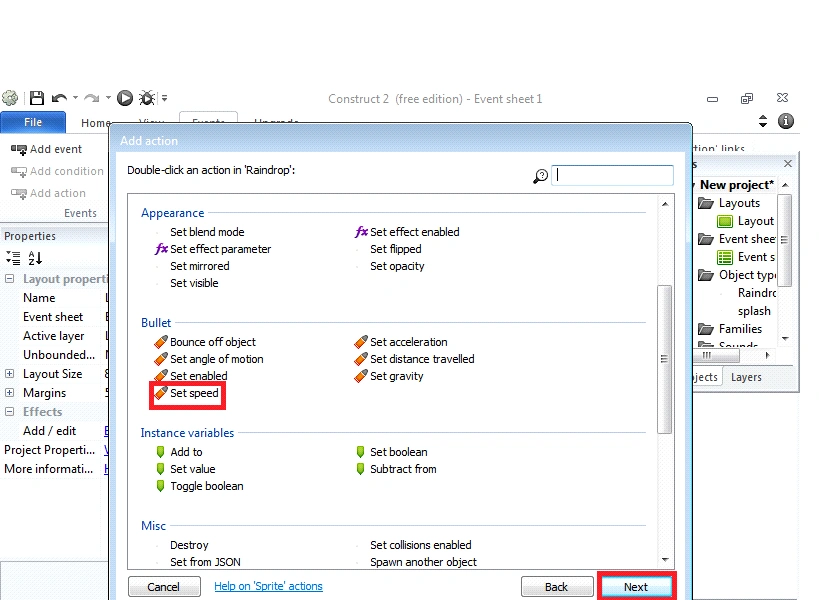Screen dimensions: 819x600
Task: Select Toggle boolean action
Action: pyautogui.click(x=200, y=486)
